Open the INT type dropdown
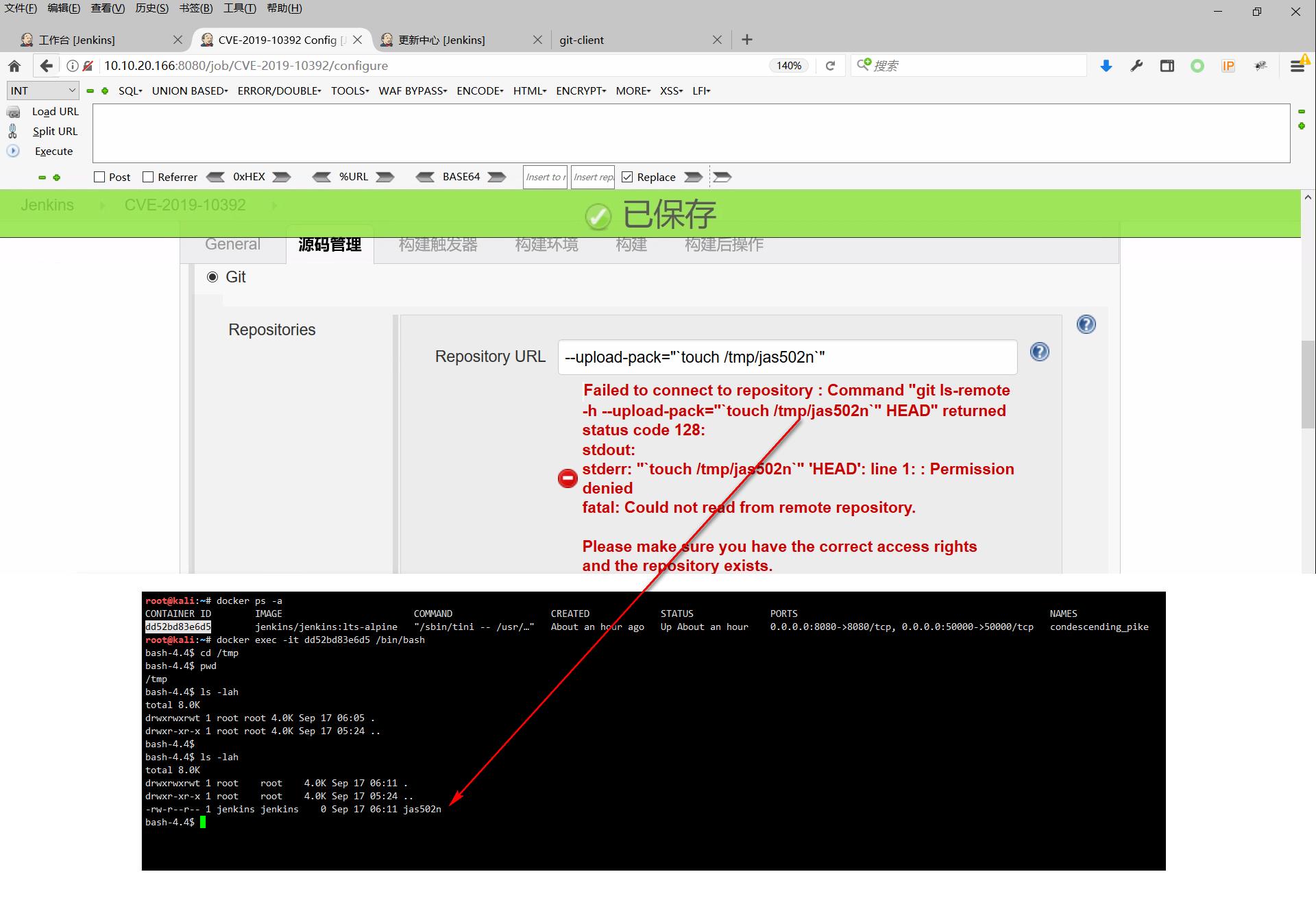1316x922 pixels. [42, 90]
